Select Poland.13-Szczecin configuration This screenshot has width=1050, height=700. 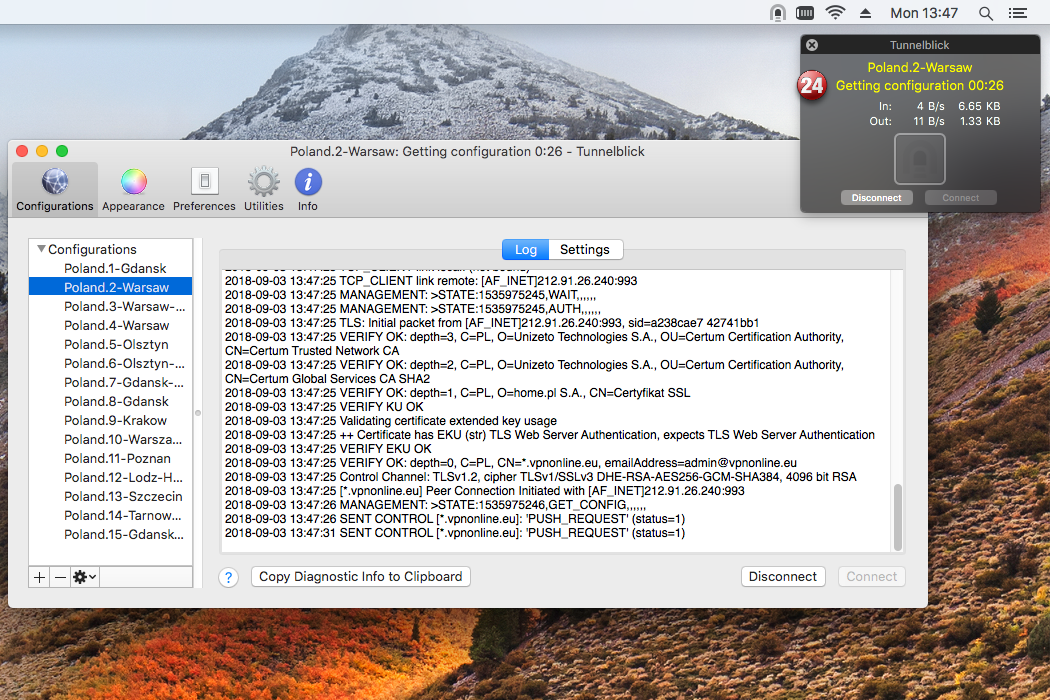pyautogui.click(x=110, y=496)
